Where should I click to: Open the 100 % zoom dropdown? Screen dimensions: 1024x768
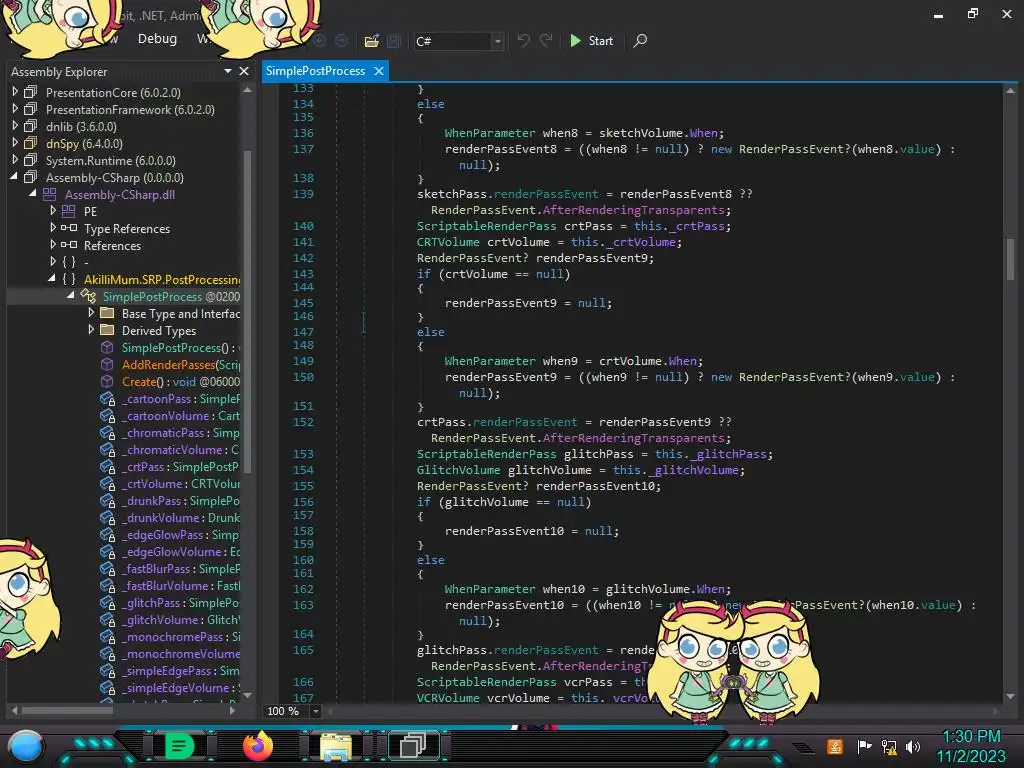pos(315,711)
